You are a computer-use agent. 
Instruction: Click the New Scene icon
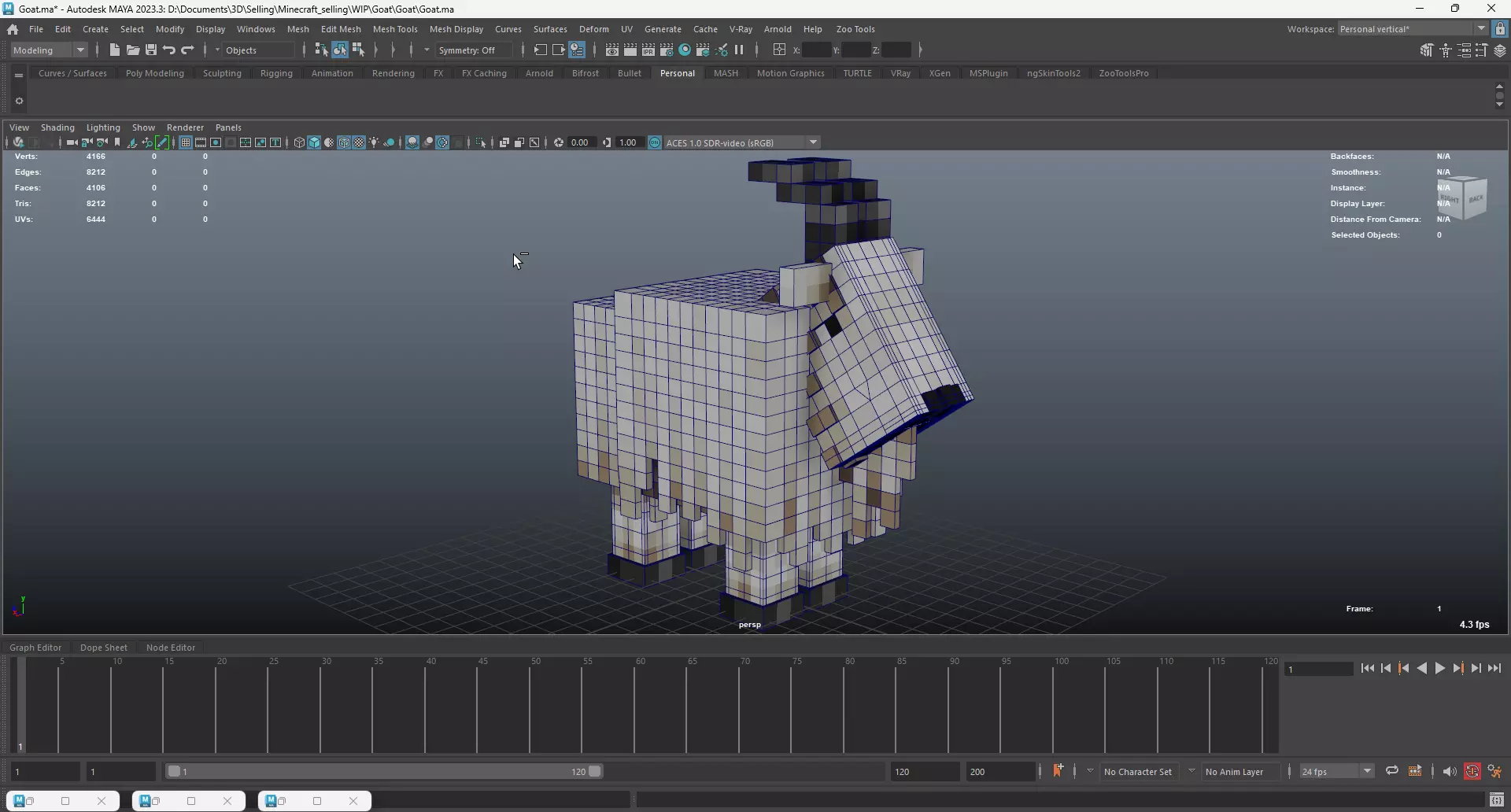pos(115,50)
